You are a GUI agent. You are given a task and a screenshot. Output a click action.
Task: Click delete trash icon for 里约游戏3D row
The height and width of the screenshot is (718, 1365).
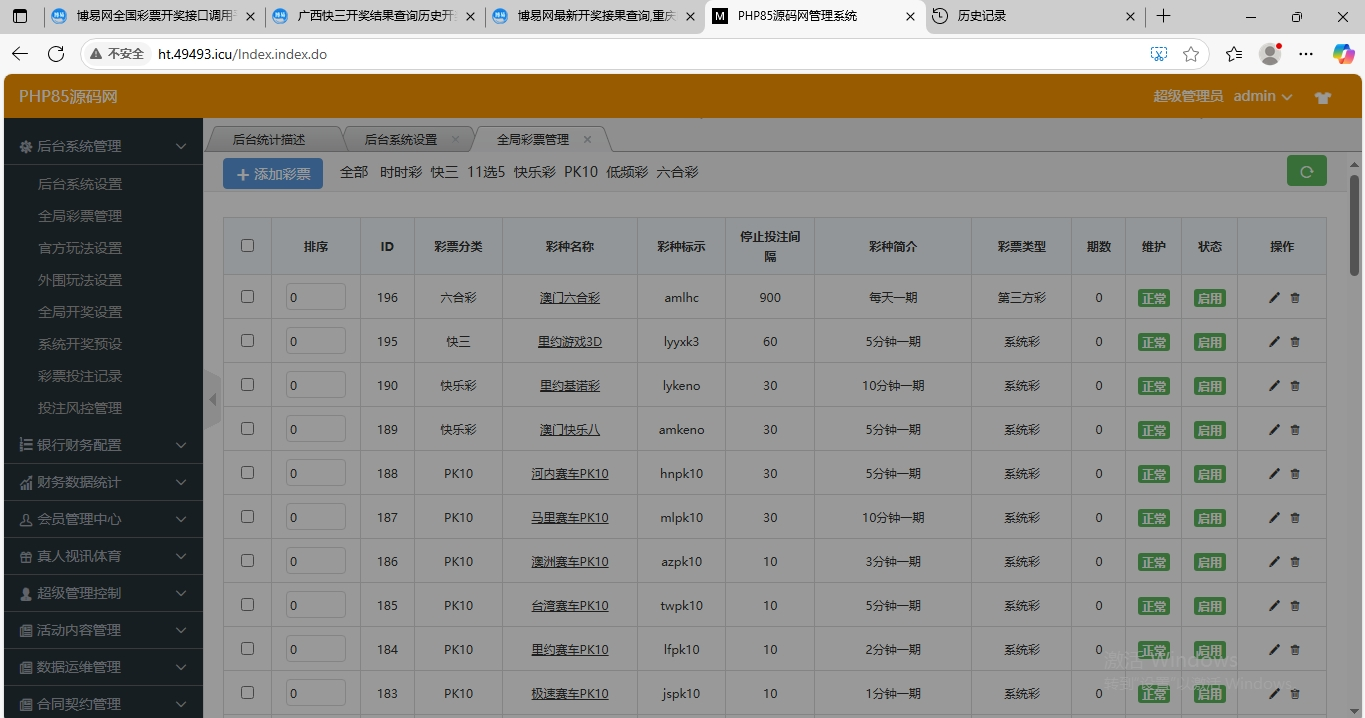(1295, 342)
